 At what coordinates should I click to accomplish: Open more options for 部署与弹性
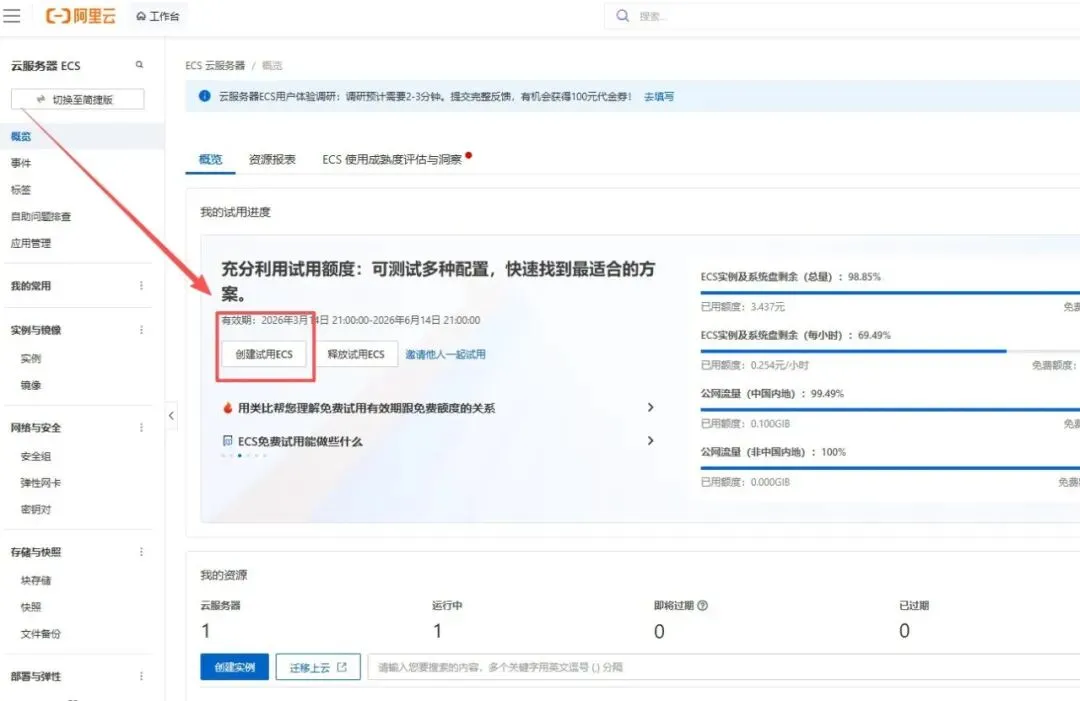pos(141,676)
